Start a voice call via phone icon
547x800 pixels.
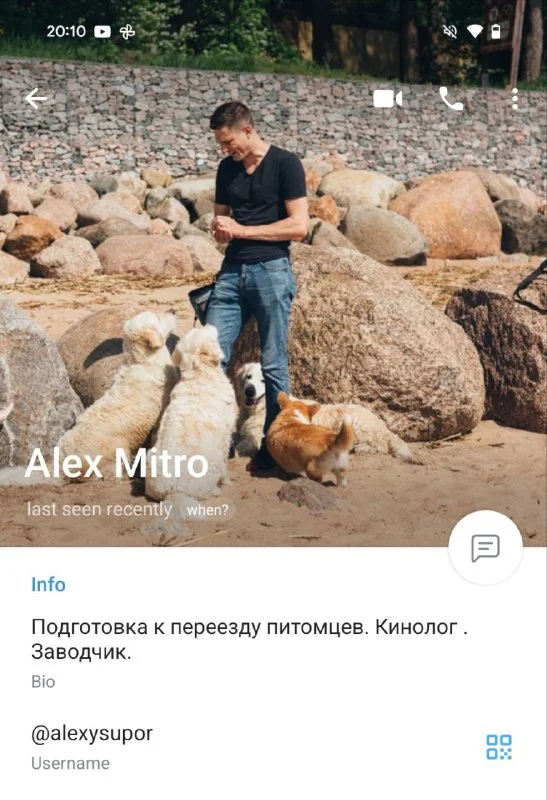[452, 98]
